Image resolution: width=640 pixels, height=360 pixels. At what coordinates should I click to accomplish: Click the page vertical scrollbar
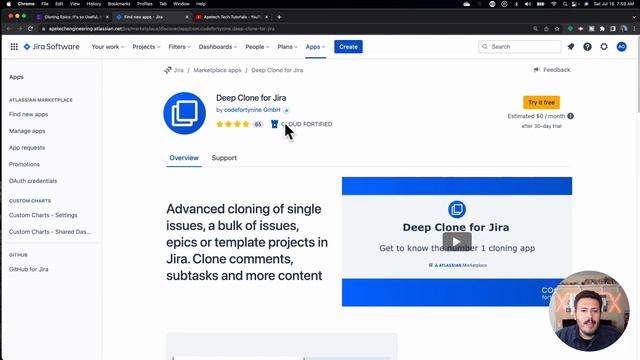(638, 73)
